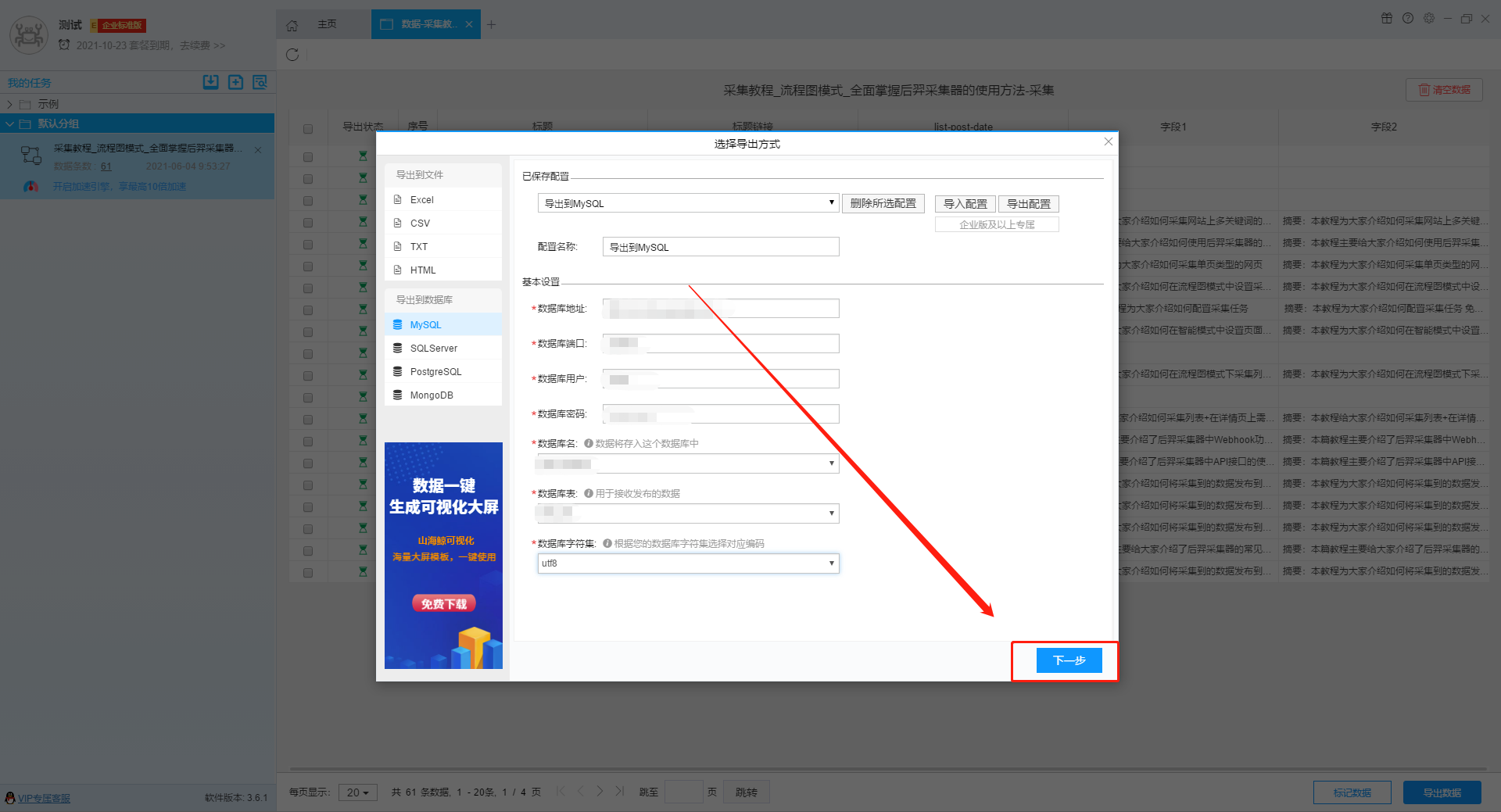Select PostgreSQL database export
This screenshot has width=1501, height=812.
[x=443, y=372]
